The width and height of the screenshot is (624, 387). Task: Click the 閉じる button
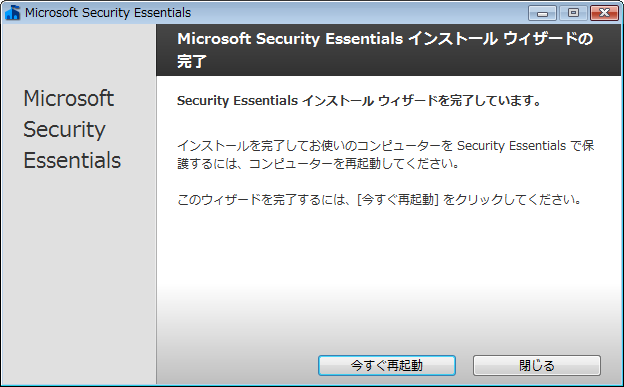(537, 365)
